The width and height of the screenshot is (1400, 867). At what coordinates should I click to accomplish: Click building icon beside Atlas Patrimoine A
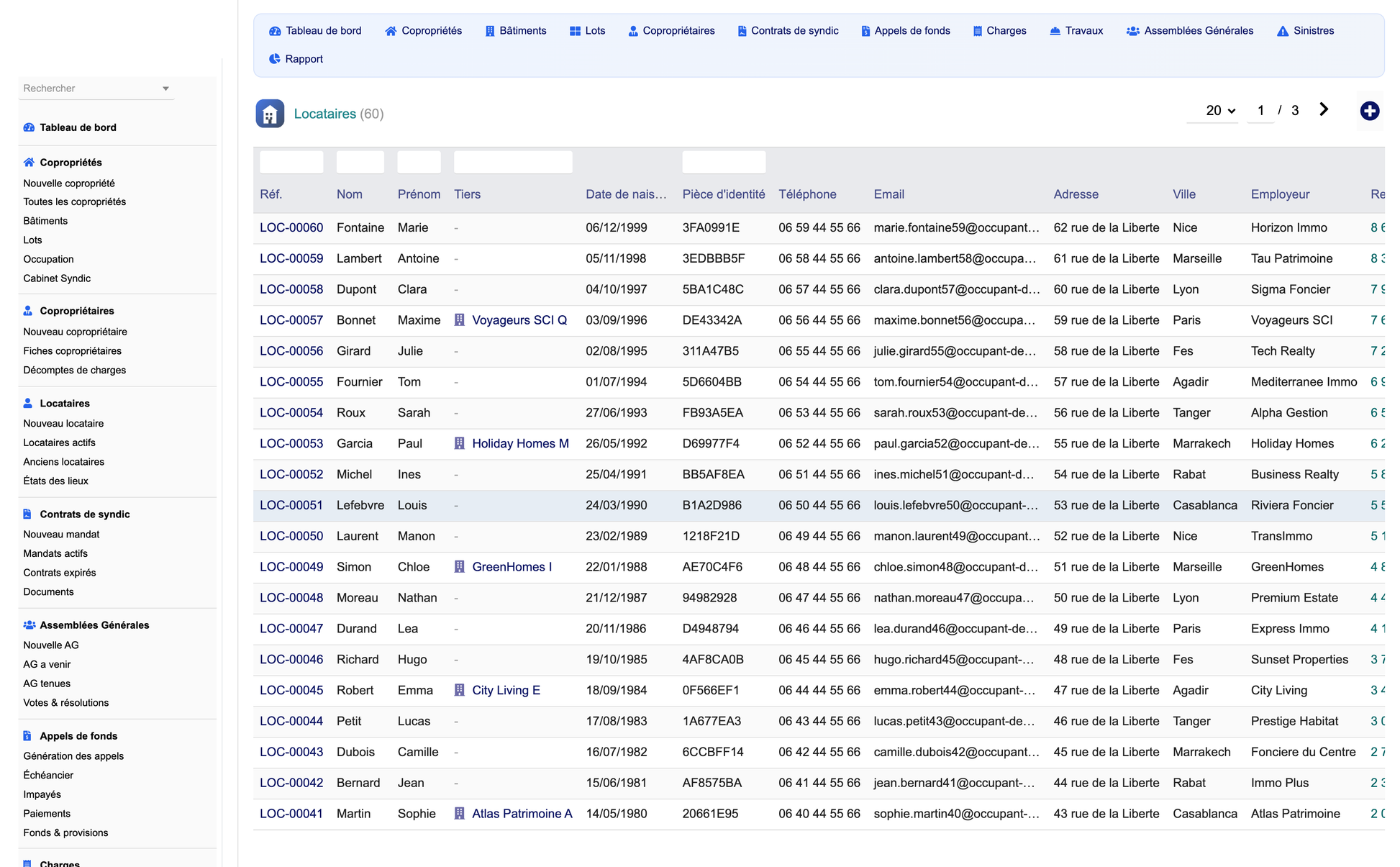pyautogui.click(x=460, y=814)
